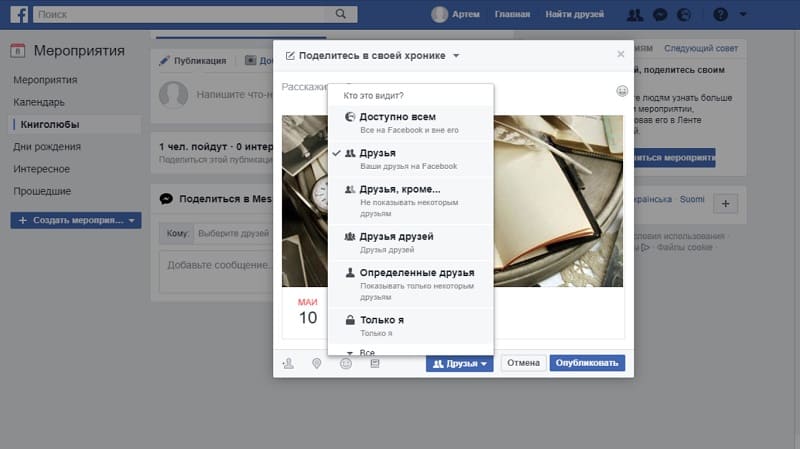Click the add location pin icon
Screen dimensions: 800x449
point(317,363)
